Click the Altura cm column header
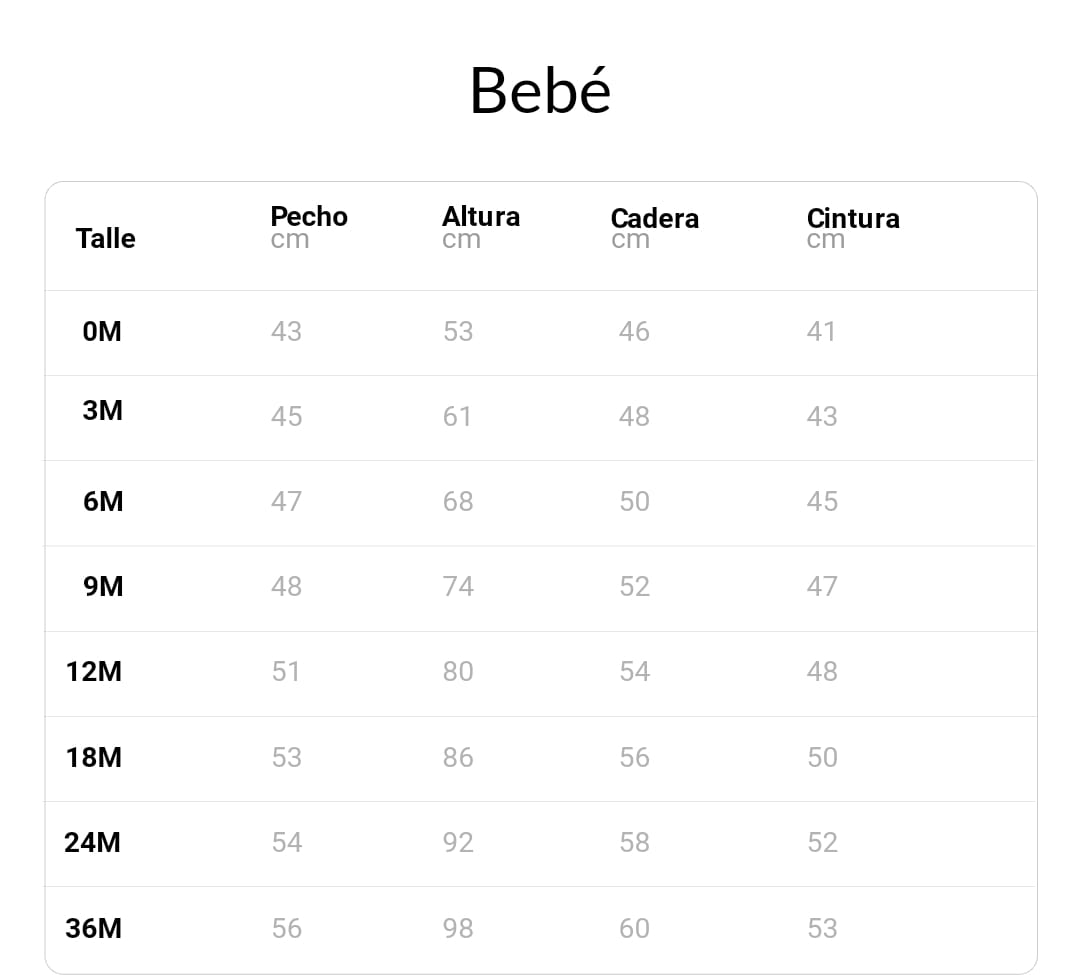This screenshot has height=975, width=1080. 480,227
